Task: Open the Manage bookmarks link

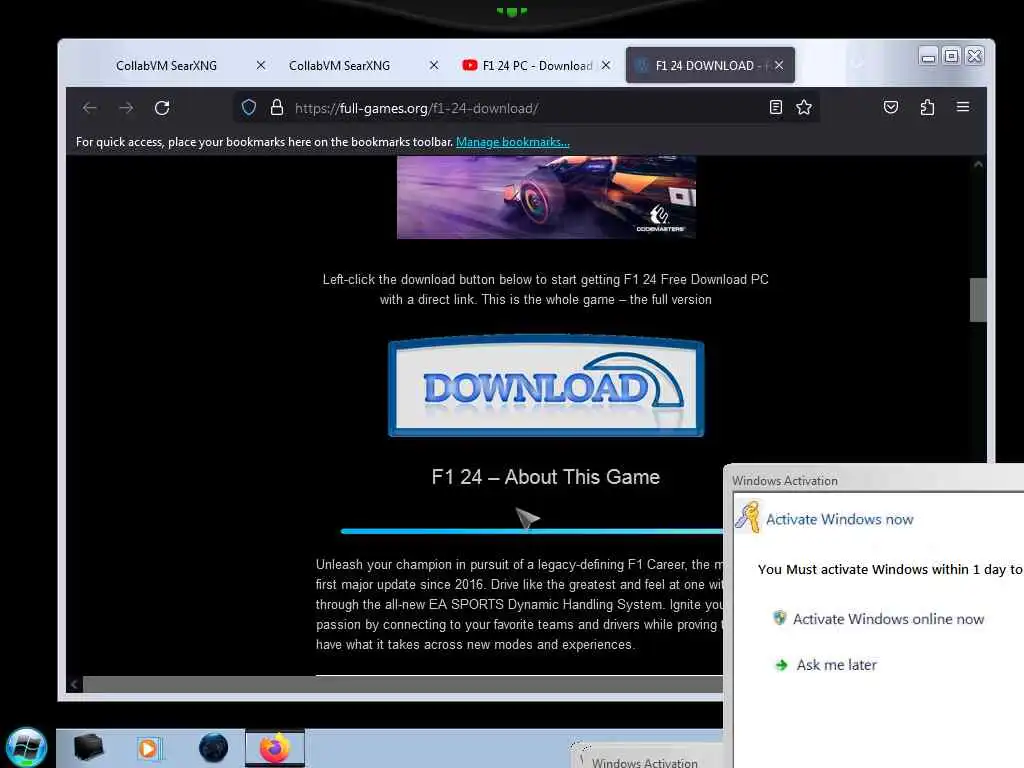Action: click(513, 142)
